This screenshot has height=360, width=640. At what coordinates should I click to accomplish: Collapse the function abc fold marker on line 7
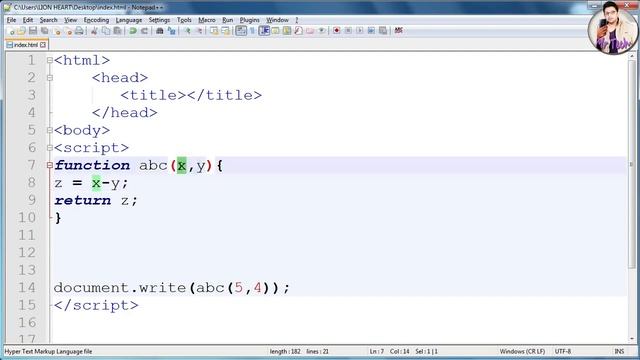coord(49,165)
